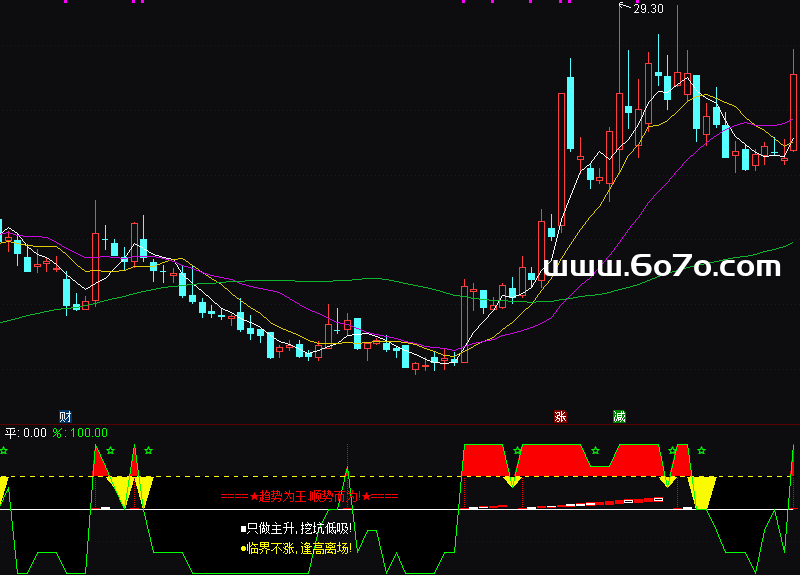Select the red filled block under 涨 marker
The width and height of the screenshot is (800, 575).
pos(555,460)
